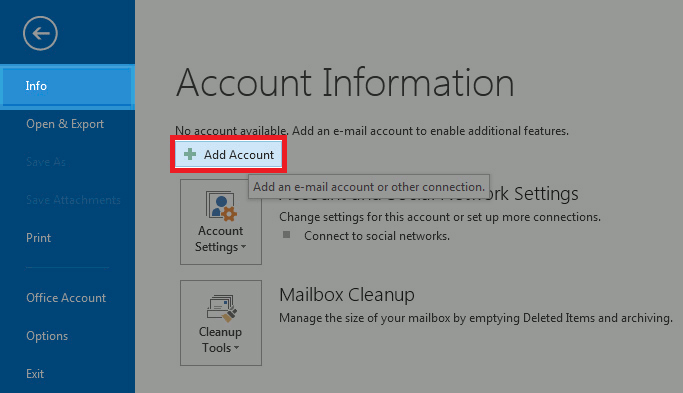This screenshot has width=683, height=393.
Task: Exit Outlook from the sidebar
Action: [35, 374]
